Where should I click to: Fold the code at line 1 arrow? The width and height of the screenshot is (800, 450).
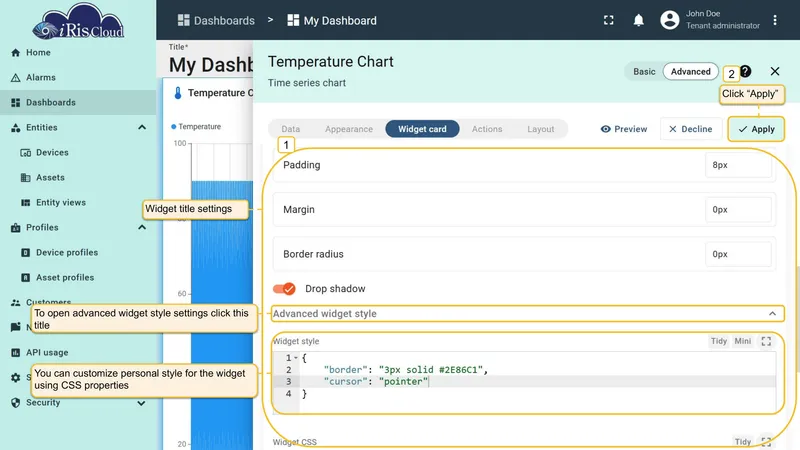pos(296,358)
